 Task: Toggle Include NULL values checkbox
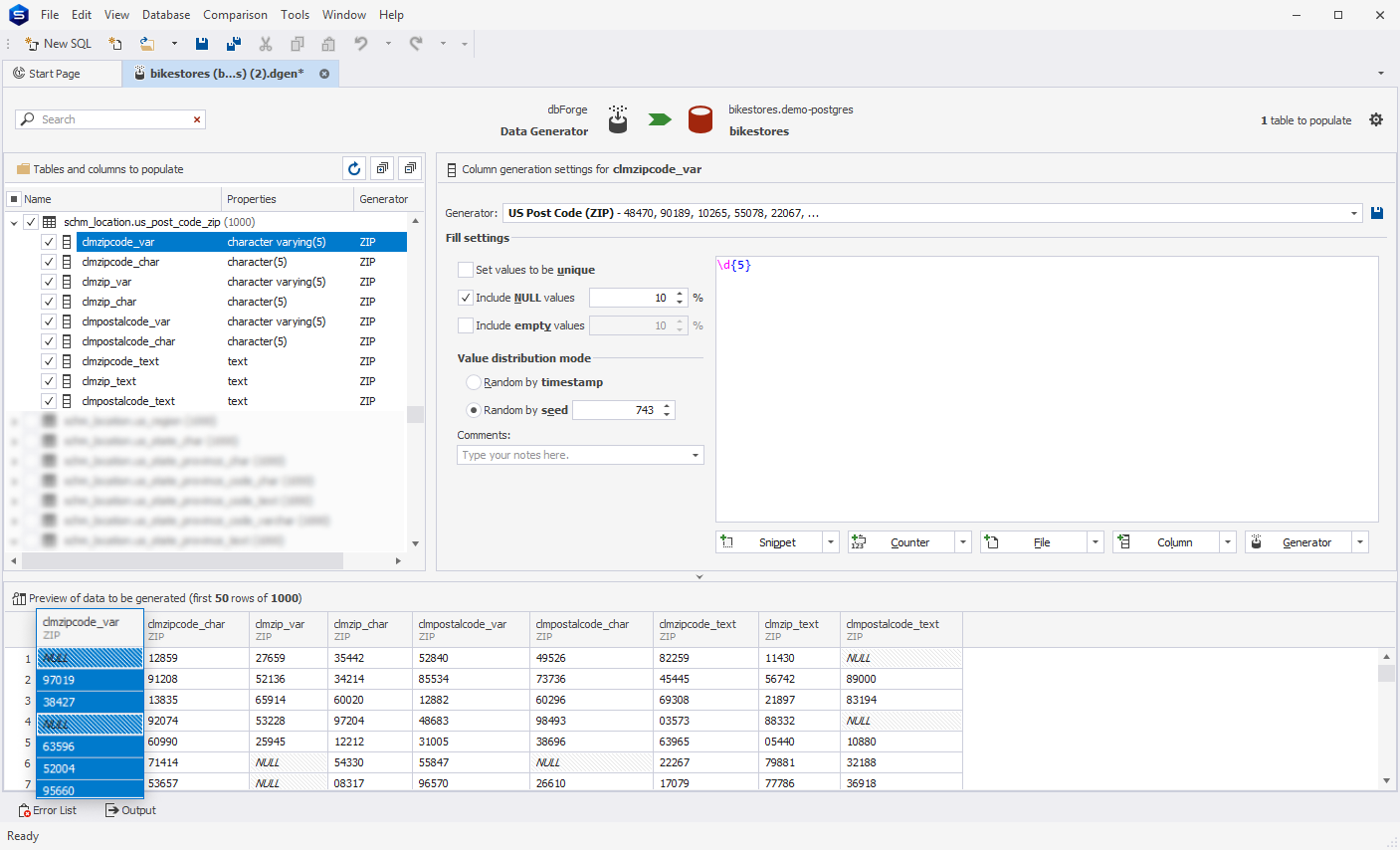(466, 298)
